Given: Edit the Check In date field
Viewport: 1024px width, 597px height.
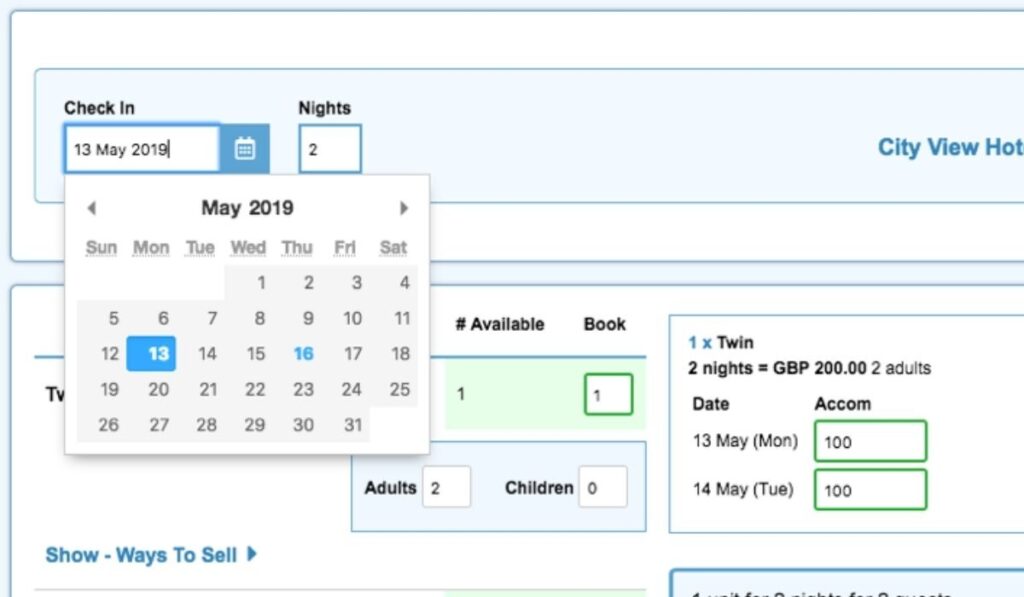Looking at the screenshot, I should click(x=140, y=147).
